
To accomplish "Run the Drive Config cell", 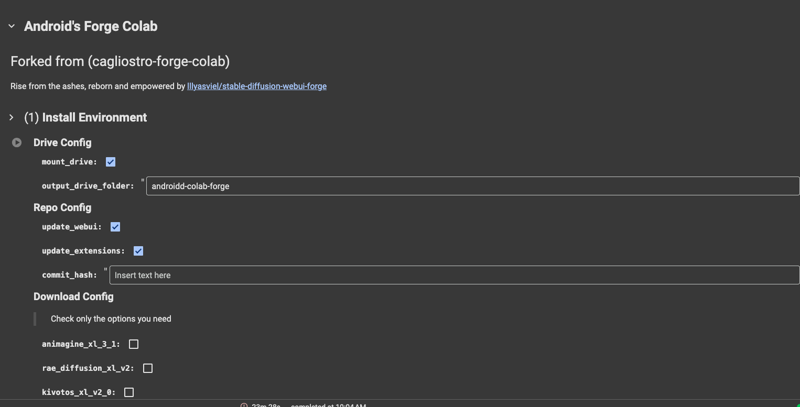I will point(17,142).
